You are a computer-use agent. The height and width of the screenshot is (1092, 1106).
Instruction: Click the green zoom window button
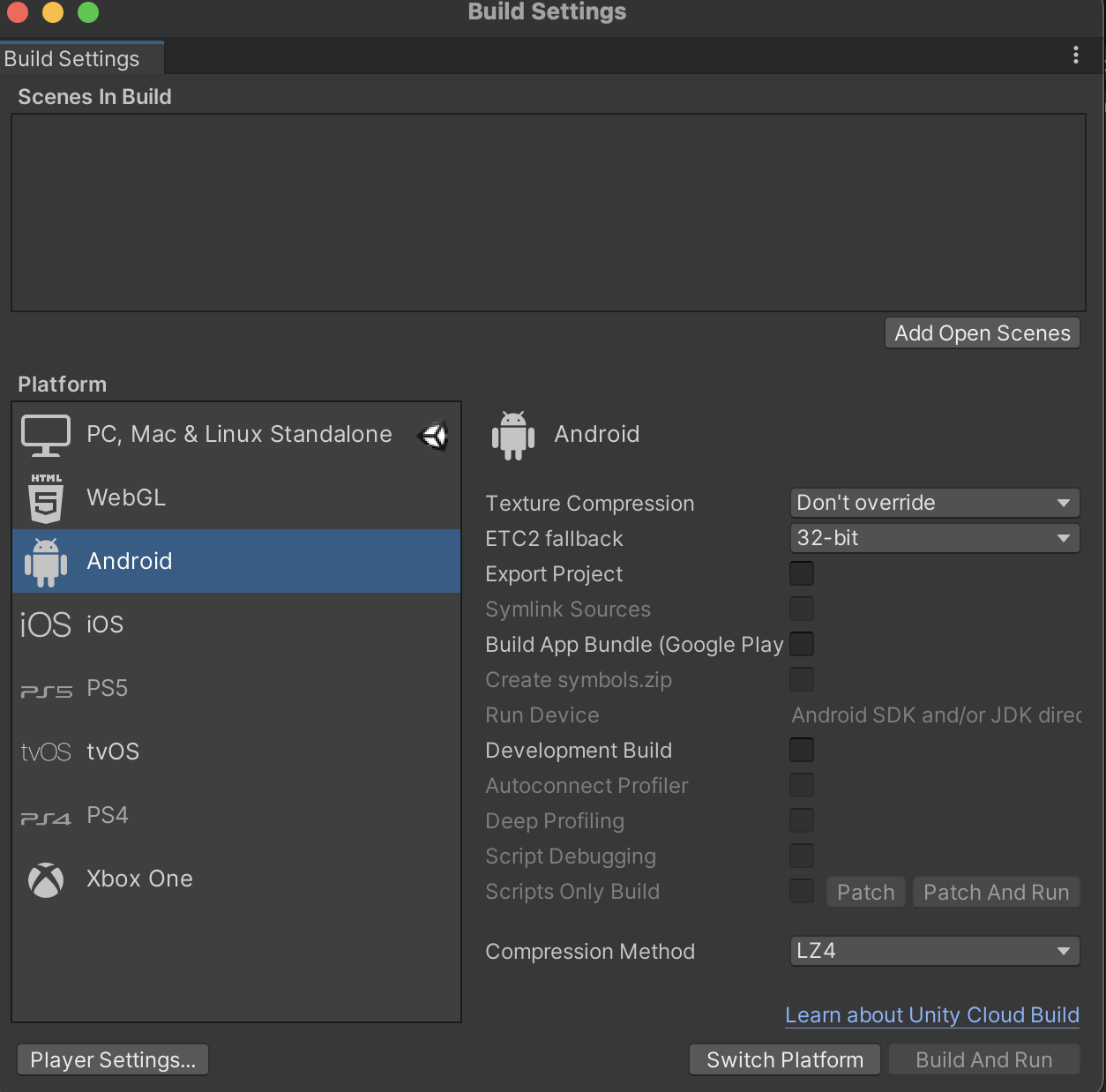(88, 12)
